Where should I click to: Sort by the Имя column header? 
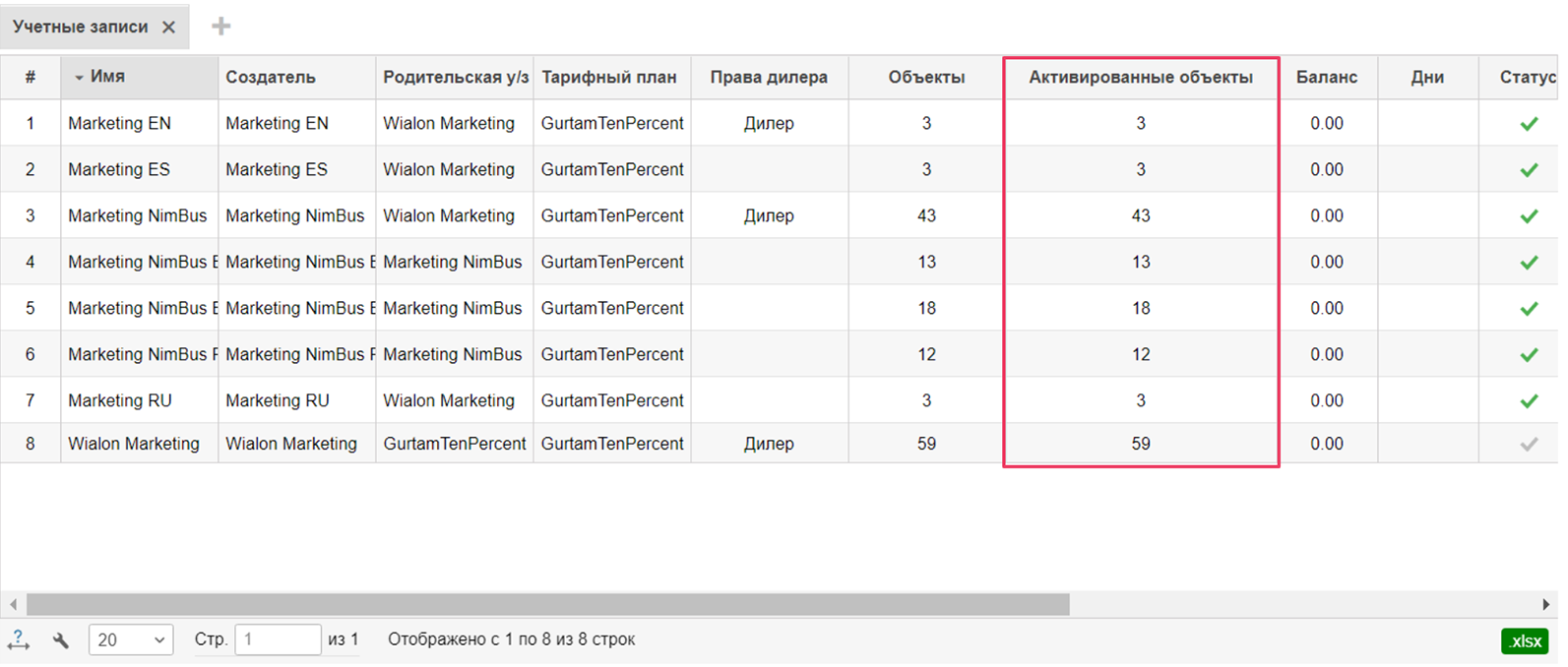click(x=107, y=77)
